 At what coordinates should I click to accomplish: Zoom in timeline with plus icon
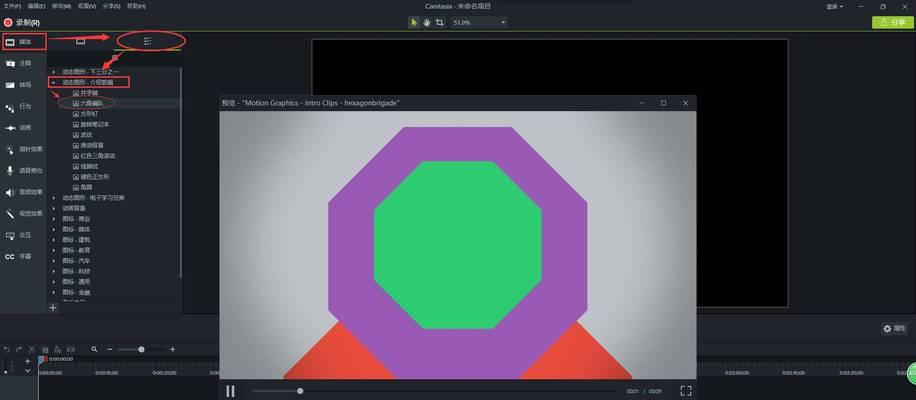click(x=172, y=349)
